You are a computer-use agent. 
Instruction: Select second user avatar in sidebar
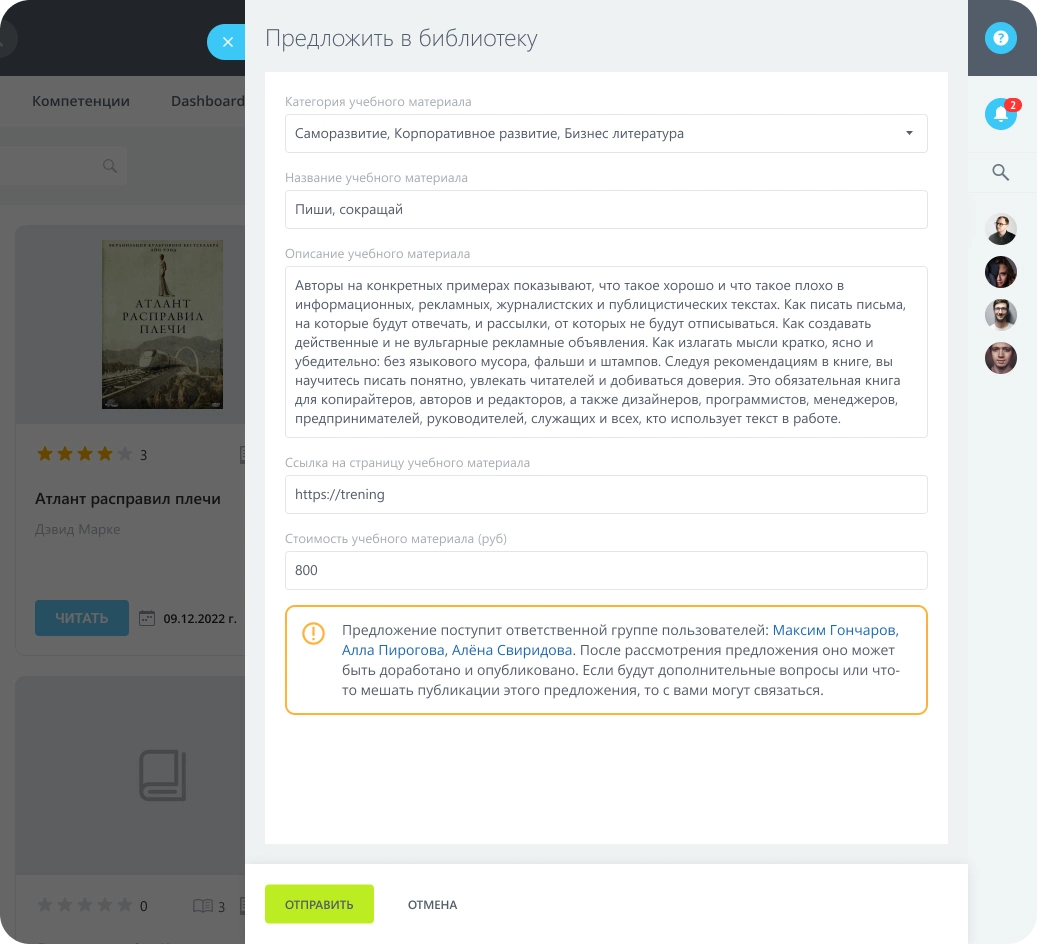(x=1001, y=272)
